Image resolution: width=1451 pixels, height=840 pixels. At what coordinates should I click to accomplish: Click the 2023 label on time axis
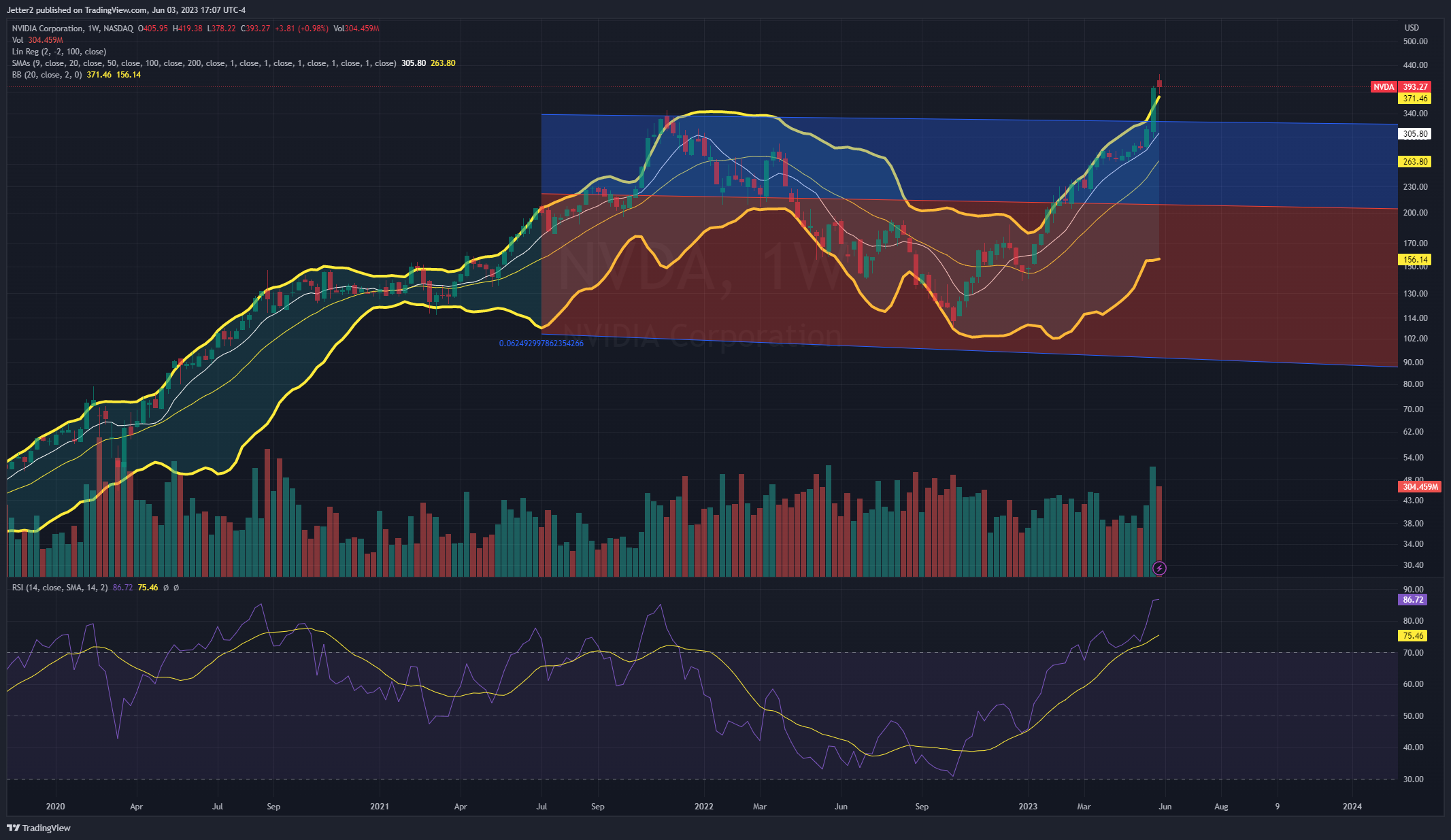(x=1028, y=807)
